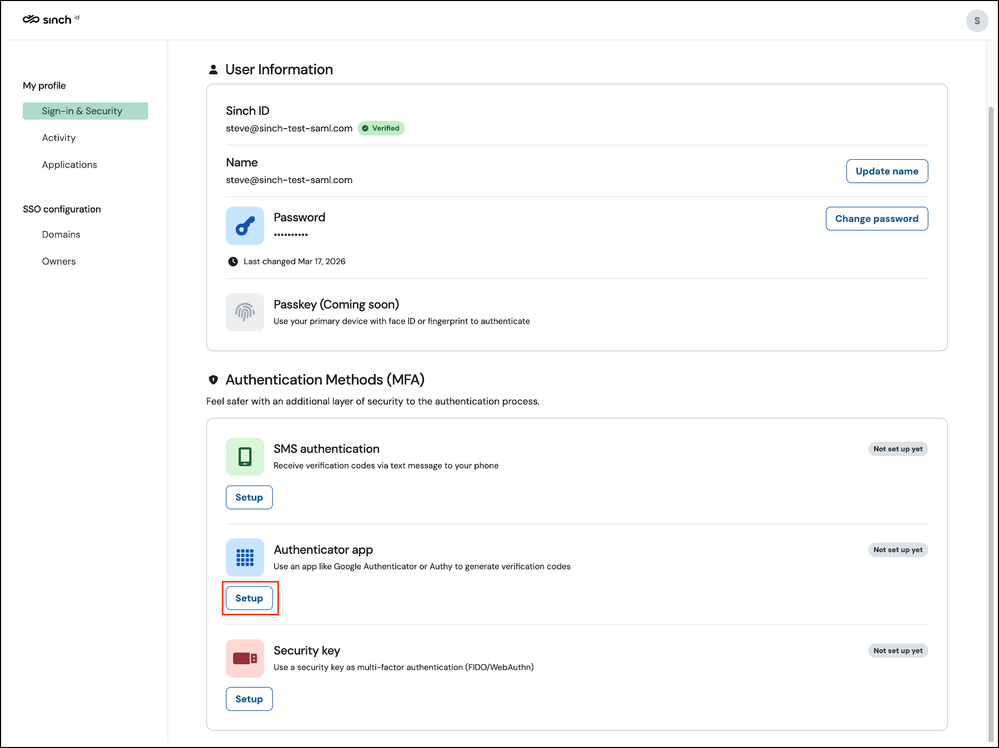Click the Authentication Methods (MFA) heading
The height and width of the screenshot is (748, 999).
[325, 380]
